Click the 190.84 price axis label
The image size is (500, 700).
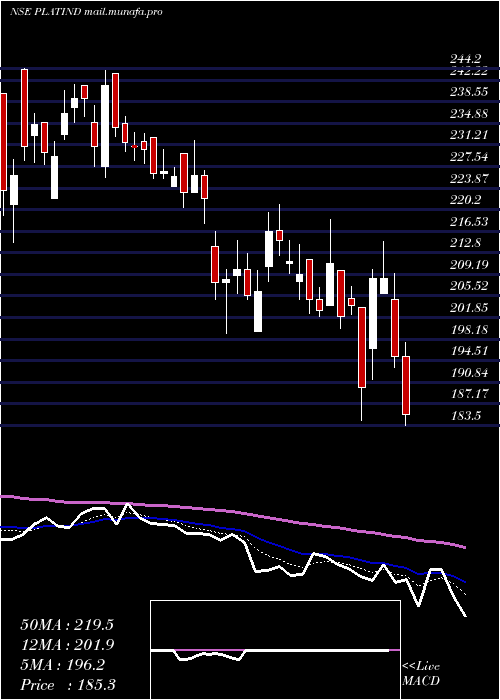[468, 372]
